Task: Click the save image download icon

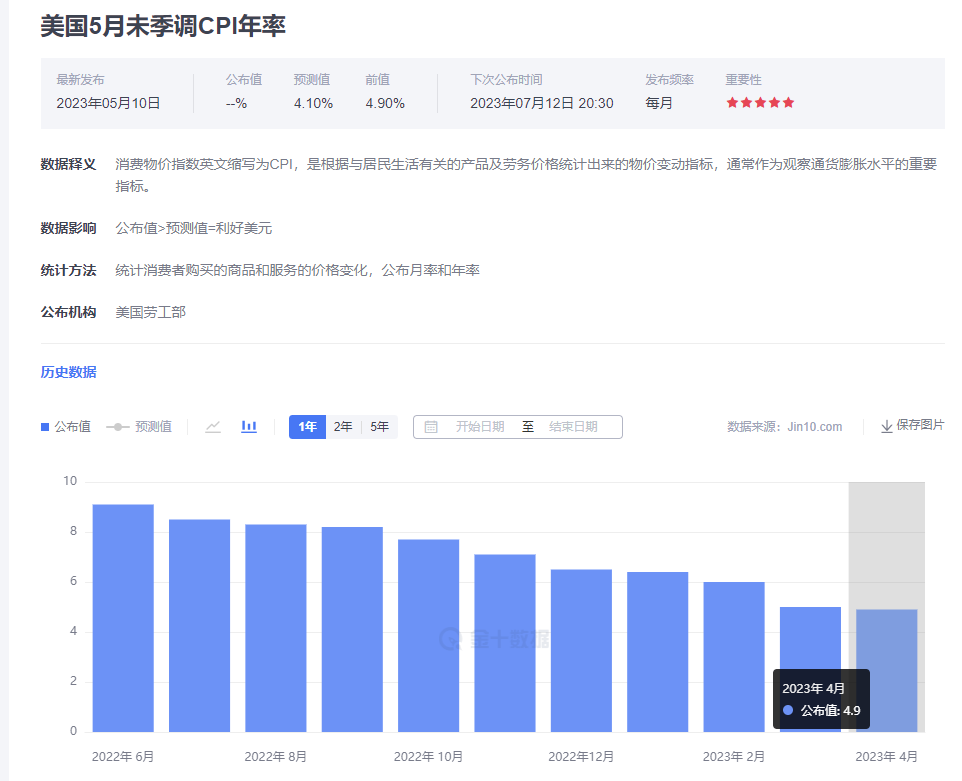Action: click(x=887, y=426)
